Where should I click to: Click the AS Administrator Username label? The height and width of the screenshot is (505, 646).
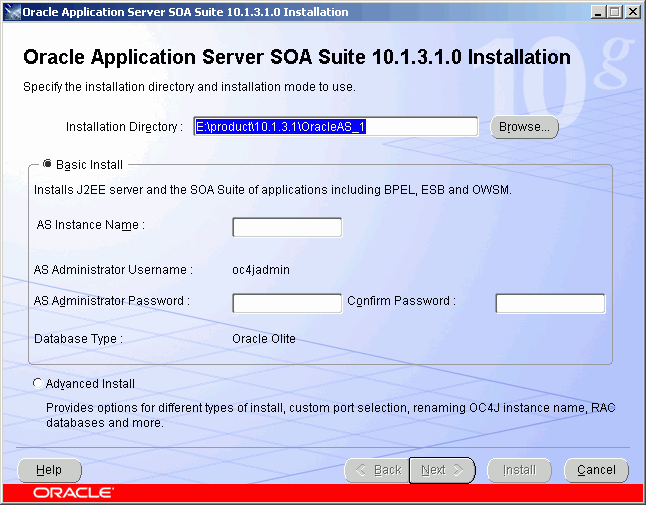click(x=113, y=270)
